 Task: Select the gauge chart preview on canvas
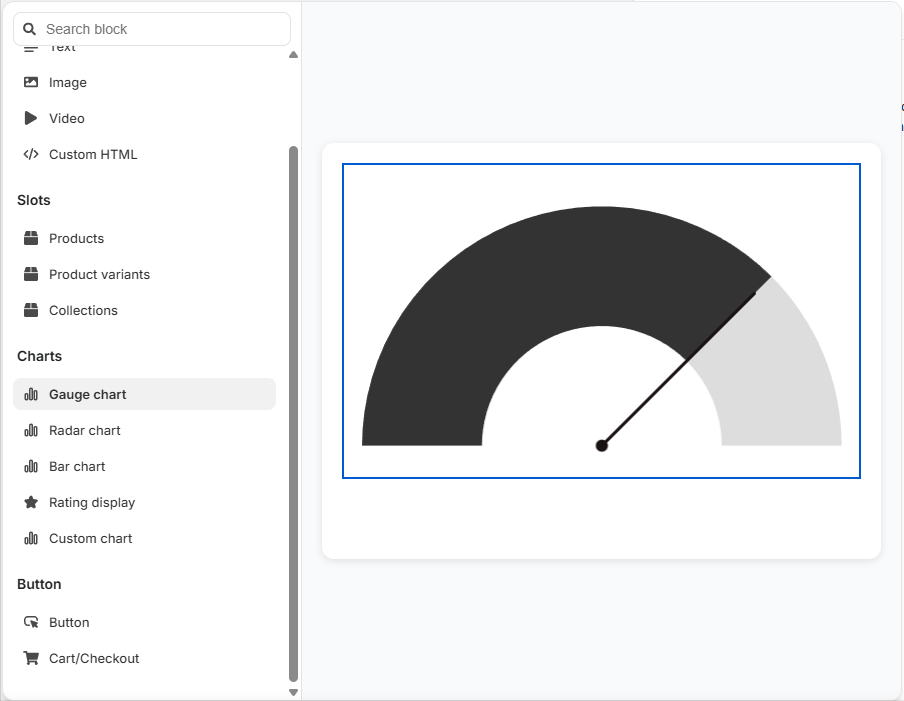(602, 321)
